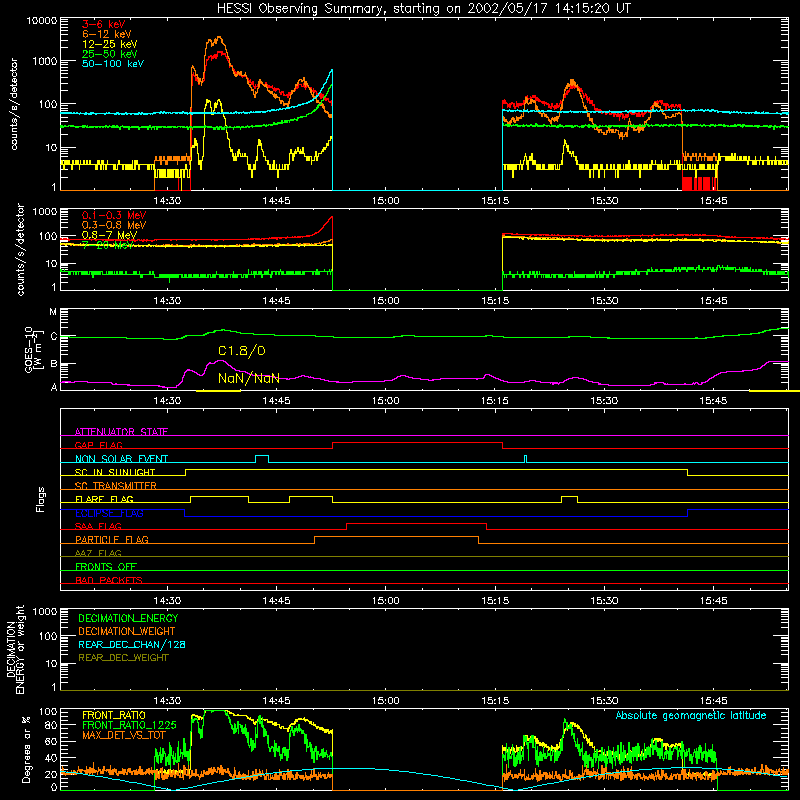The width and height of the screenshot is (800, 800).
Task: Click the raised PARTICLE_FLAG segment
Action: click(396, 537)
